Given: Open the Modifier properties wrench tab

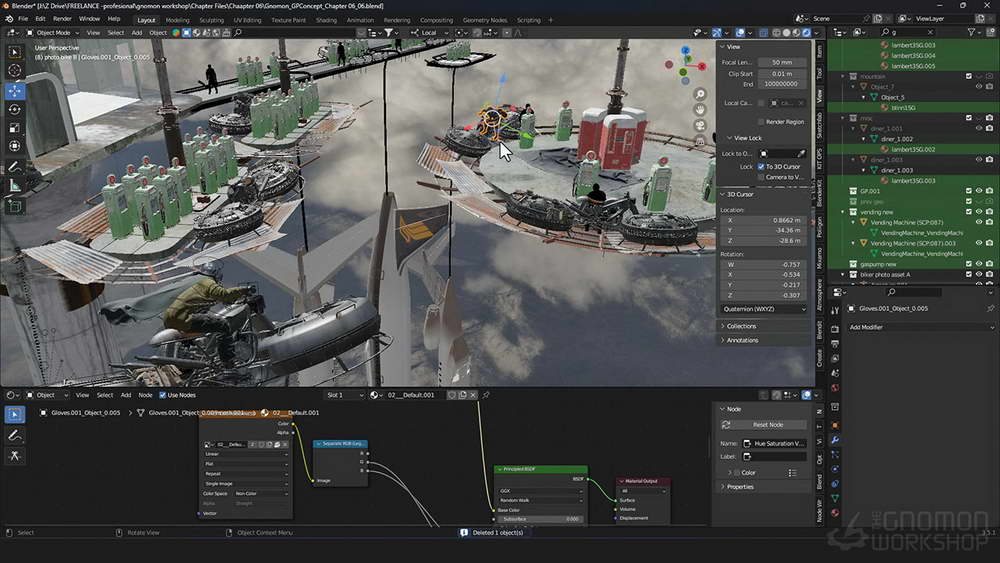Looking at the screenshot, I should 835,440.
